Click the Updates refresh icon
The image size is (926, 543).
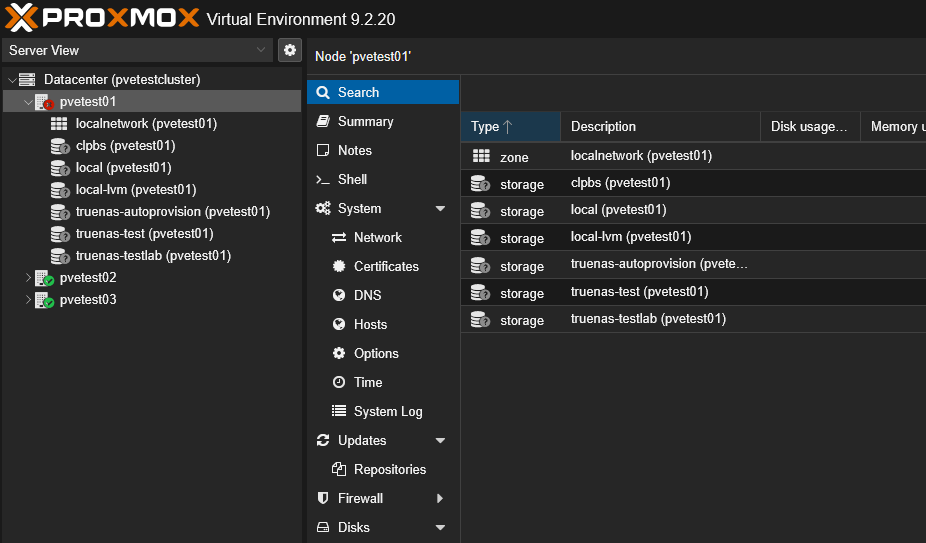coord(323,440)
